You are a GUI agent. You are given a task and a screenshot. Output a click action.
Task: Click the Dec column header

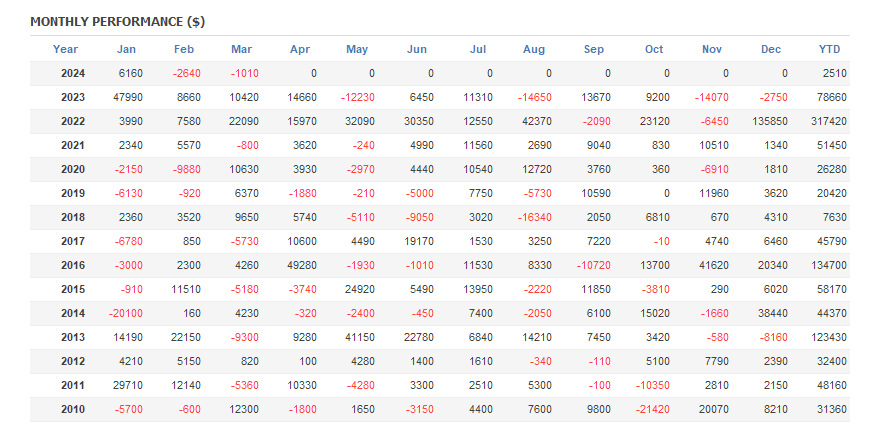771,49
